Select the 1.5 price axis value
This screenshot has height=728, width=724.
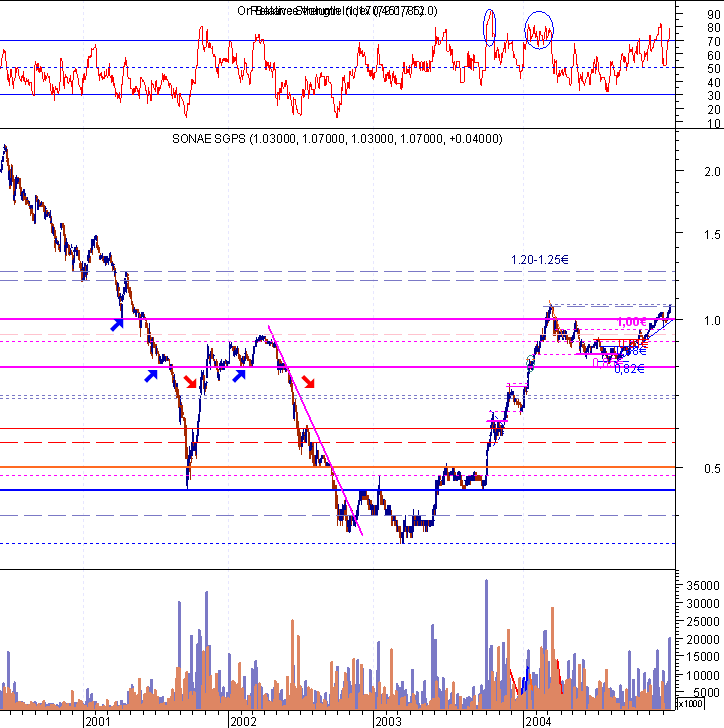(x=712, y=234)
